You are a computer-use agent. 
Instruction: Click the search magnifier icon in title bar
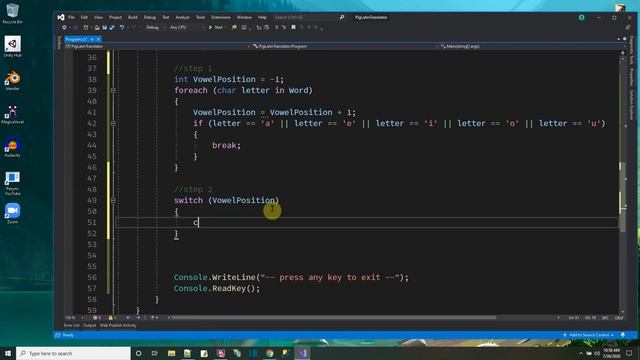click(x=342, y=17)
